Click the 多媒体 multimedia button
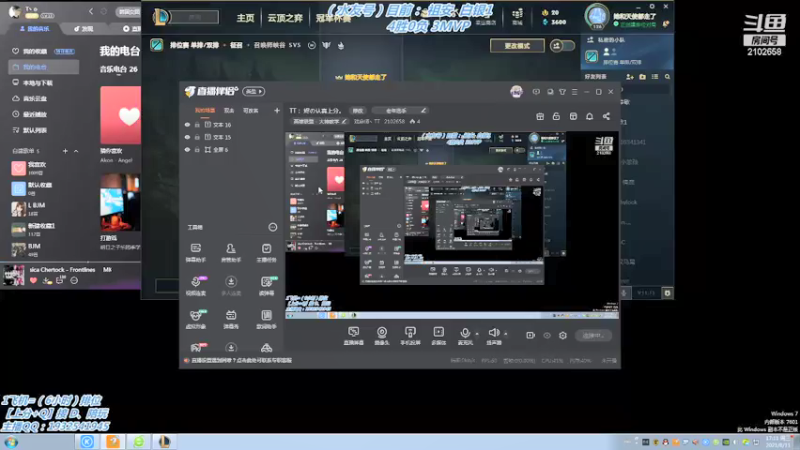The width and height of the screenshot is (800, 450). (x=438, y=336)
